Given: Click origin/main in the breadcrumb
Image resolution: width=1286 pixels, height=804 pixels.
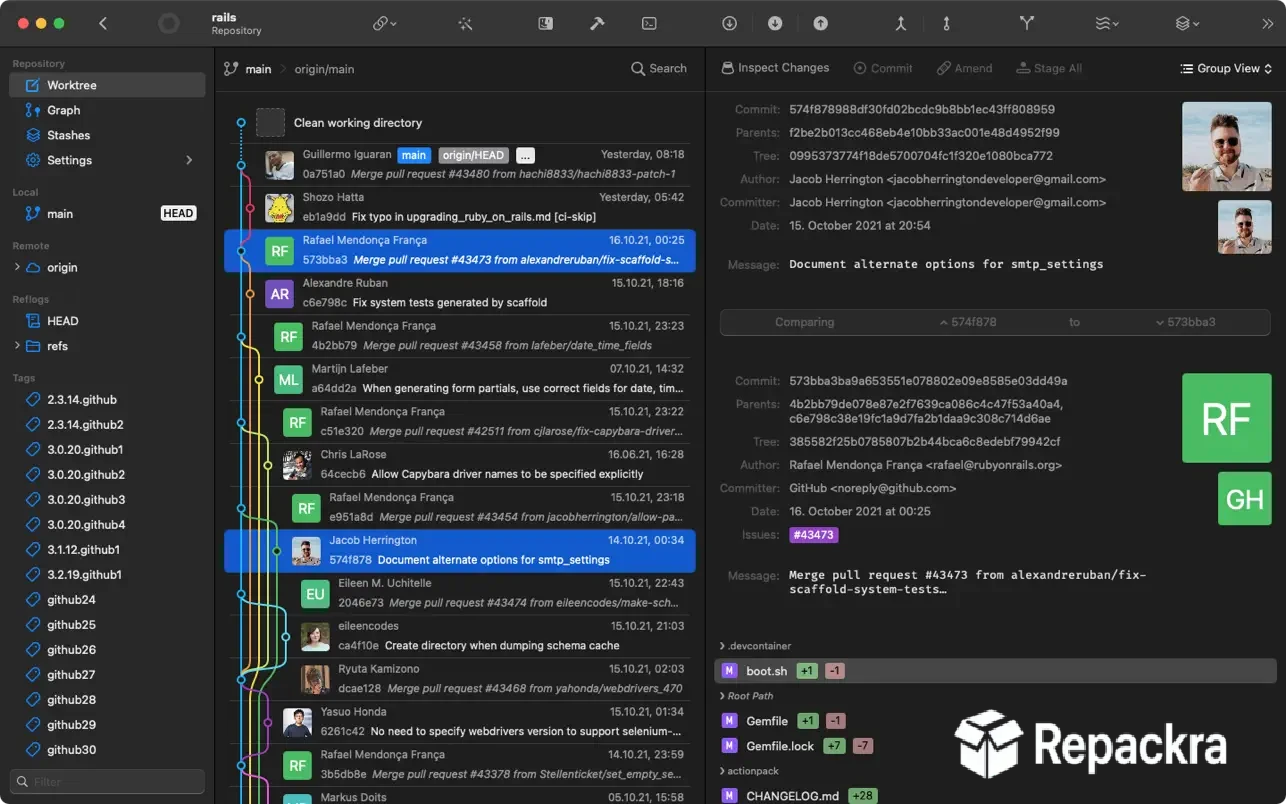Looking at the screenshot, I should pyautogui.click(x=324, y=69).
